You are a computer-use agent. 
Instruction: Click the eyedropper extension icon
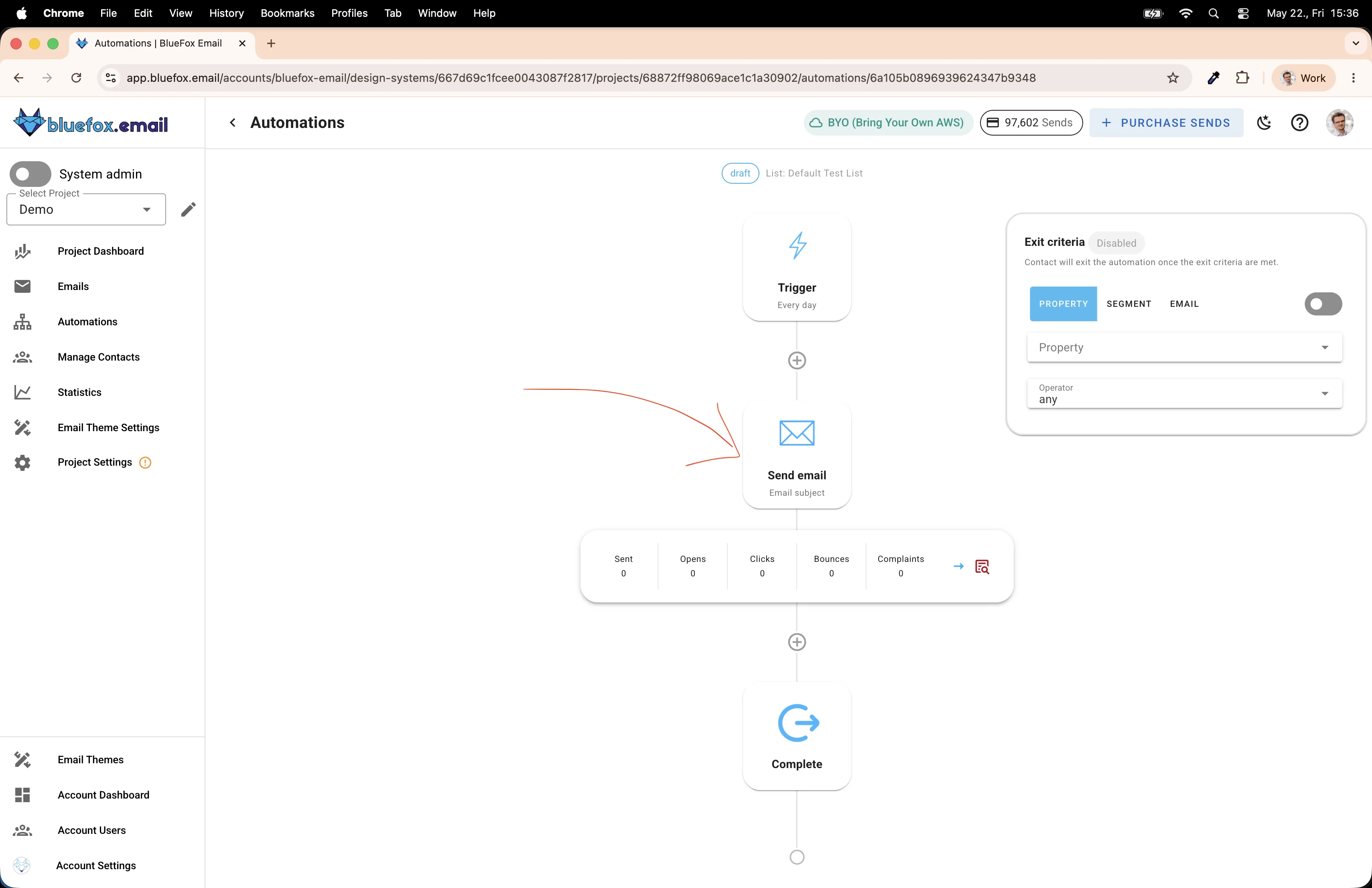(x=1214, y=78)
